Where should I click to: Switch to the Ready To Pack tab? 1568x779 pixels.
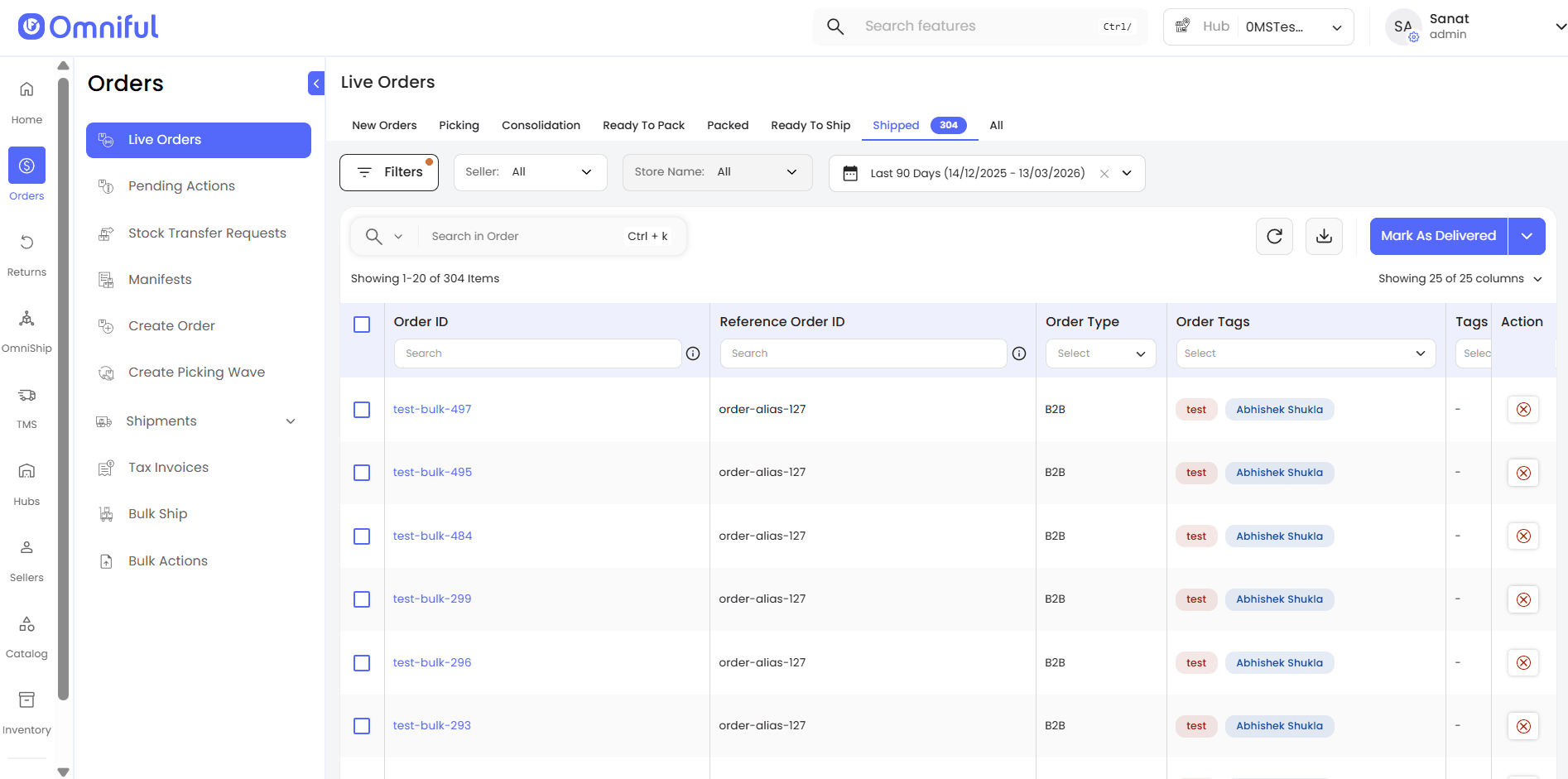tap(643, 126)
